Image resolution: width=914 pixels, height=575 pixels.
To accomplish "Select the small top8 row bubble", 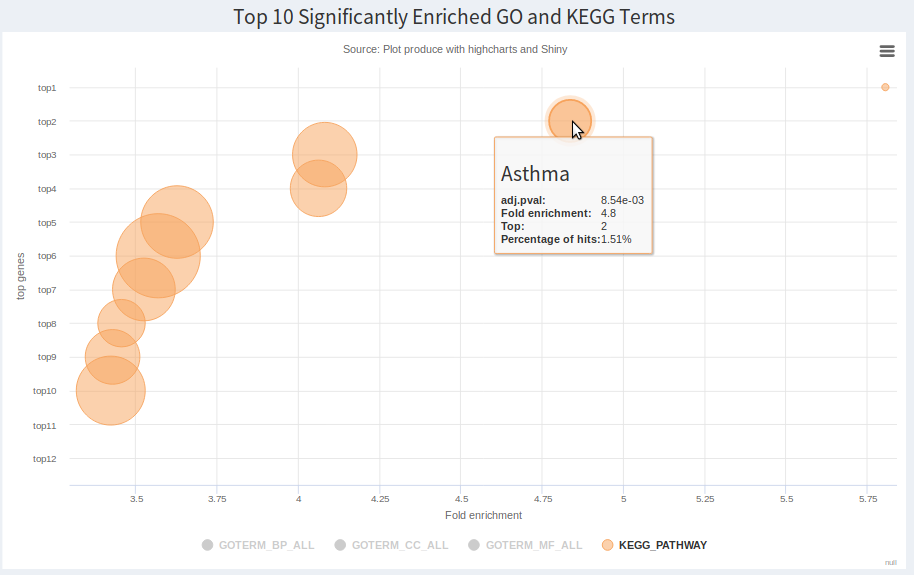I will (120, 323).
